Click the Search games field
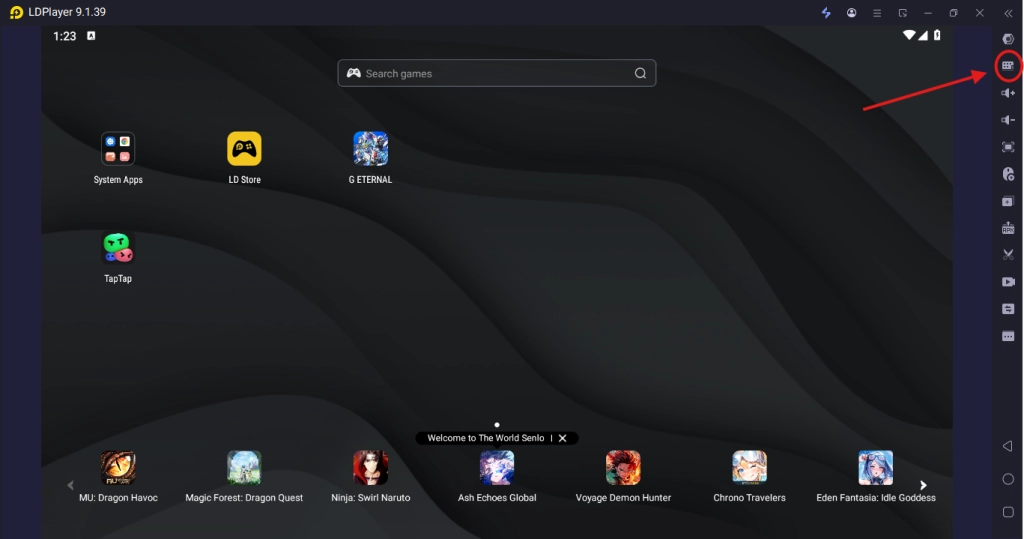The width and height of the screenshot is (1024, 539). (496, 73)
